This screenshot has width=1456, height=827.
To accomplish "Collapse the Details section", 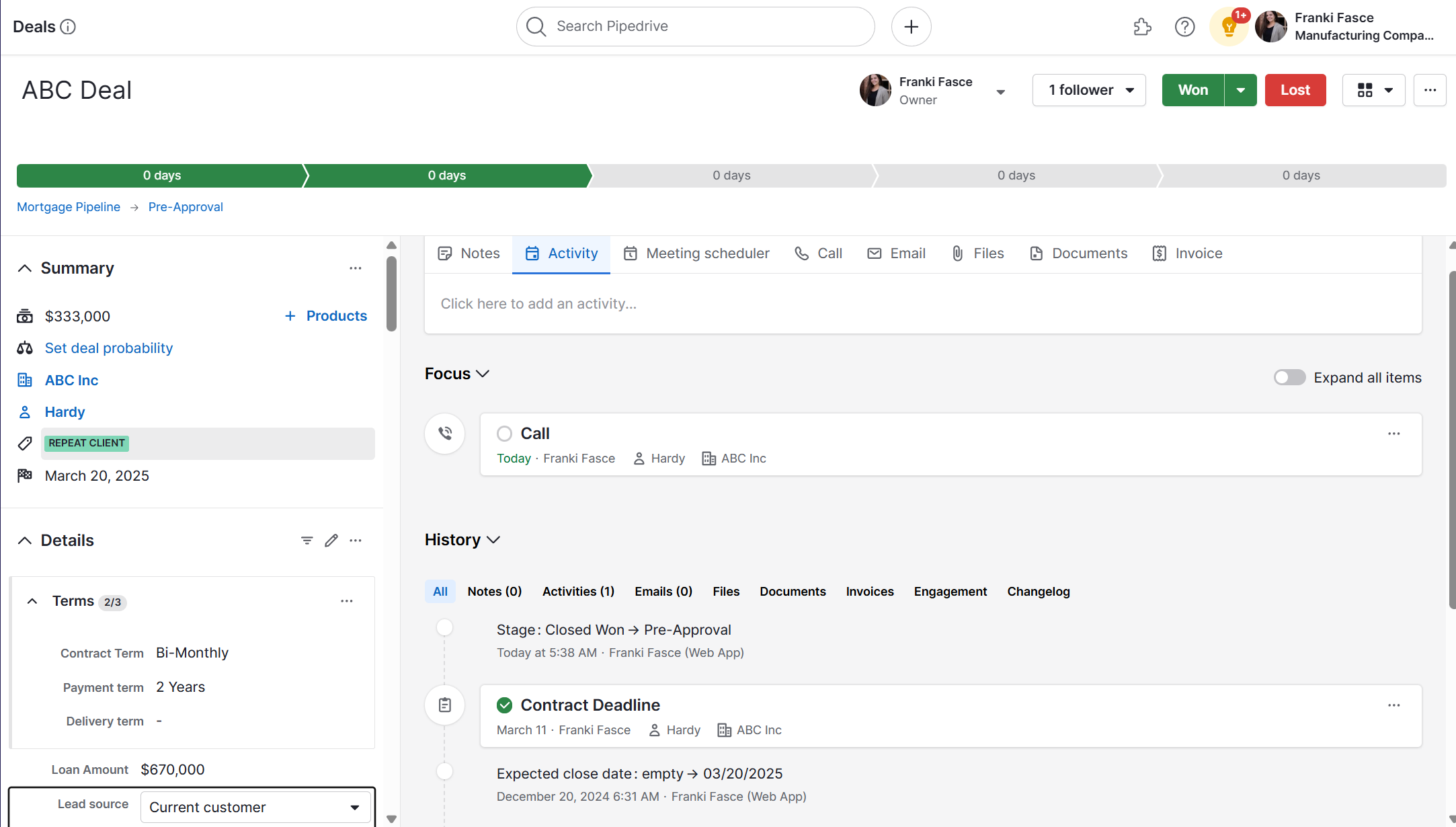I will point(25,541).
